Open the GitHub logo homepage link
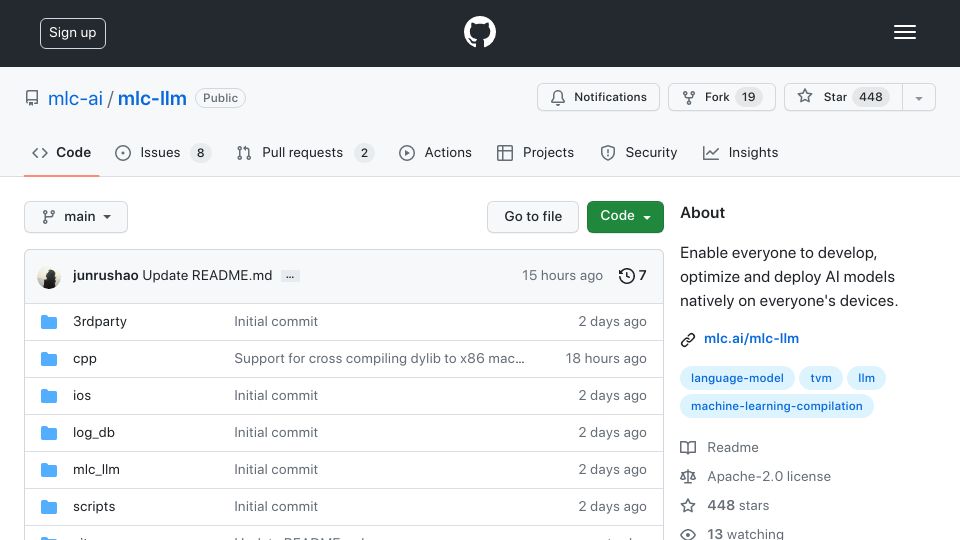The width and height of the screenshot is (960, 540). point(479,32)
